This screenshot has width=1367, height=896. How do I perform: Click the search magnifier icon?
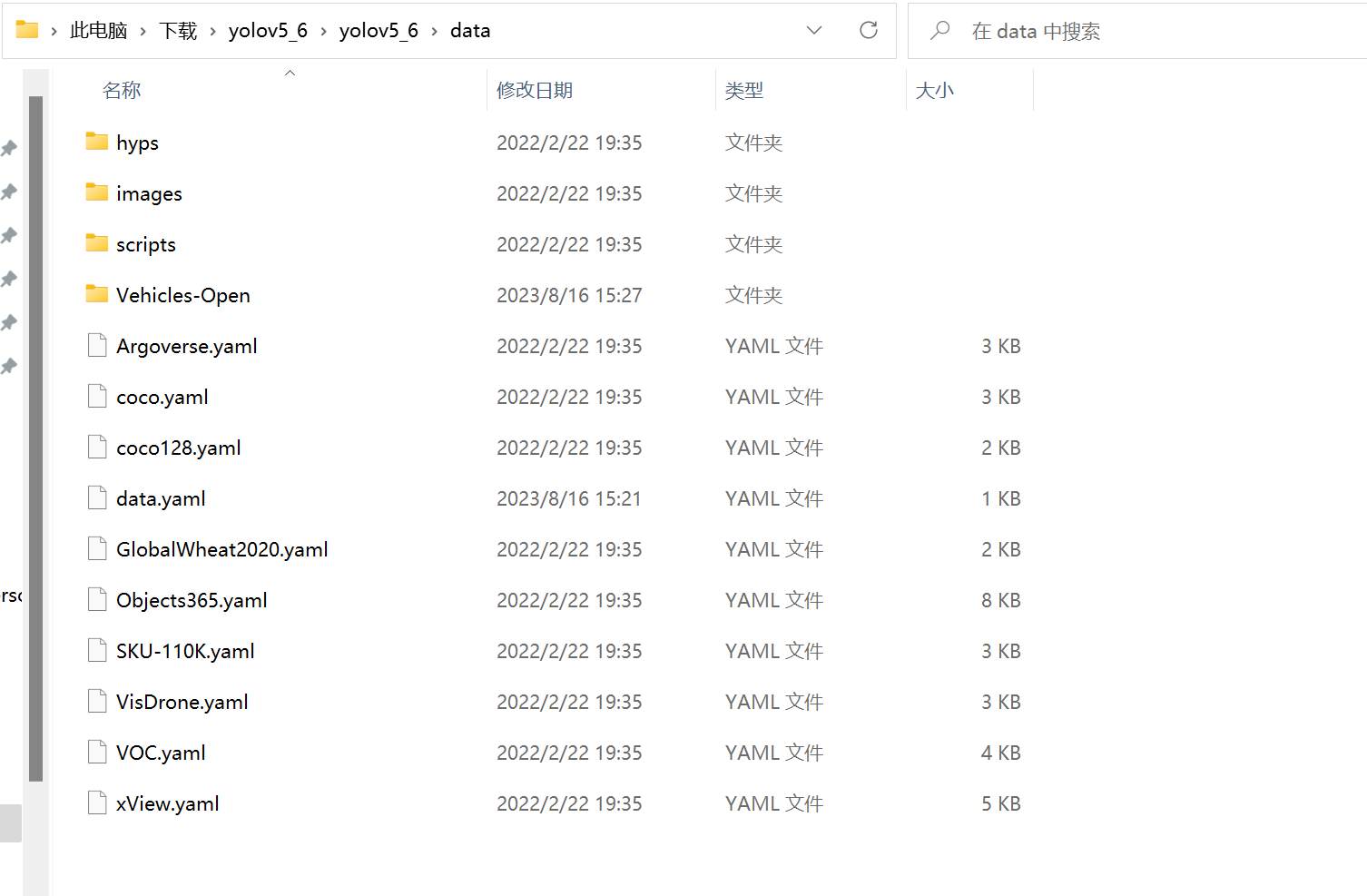tap(940, 30)
